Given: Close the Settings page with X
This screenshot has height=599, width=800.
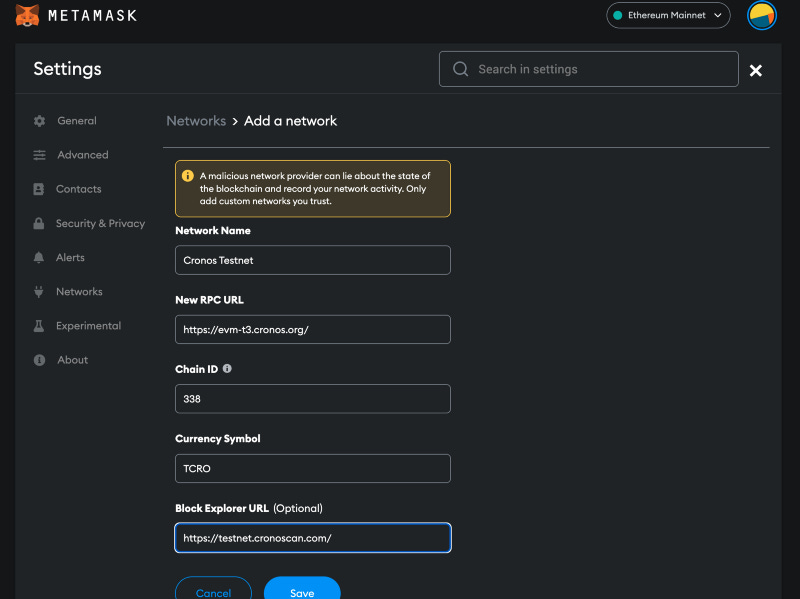Looking at the screenshot, I should coord(756,70).
